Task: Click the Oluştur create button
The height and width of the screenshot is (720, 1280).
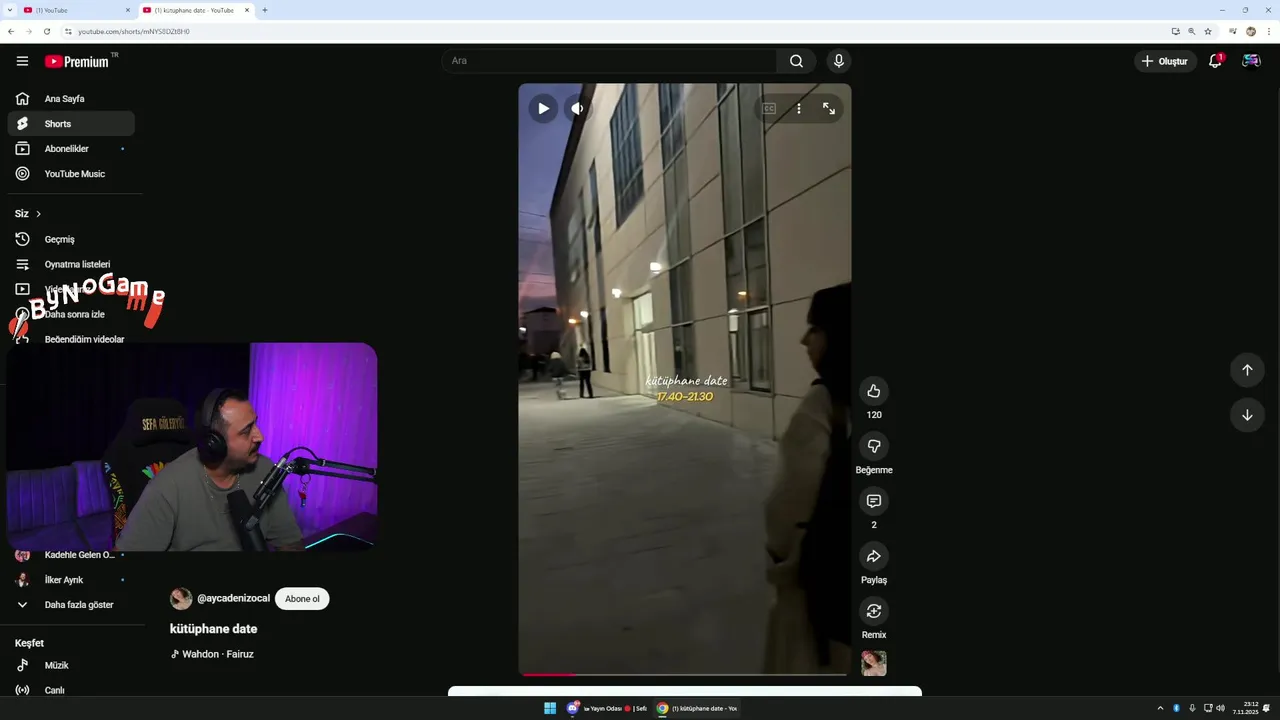Action: click(1166, 61)
